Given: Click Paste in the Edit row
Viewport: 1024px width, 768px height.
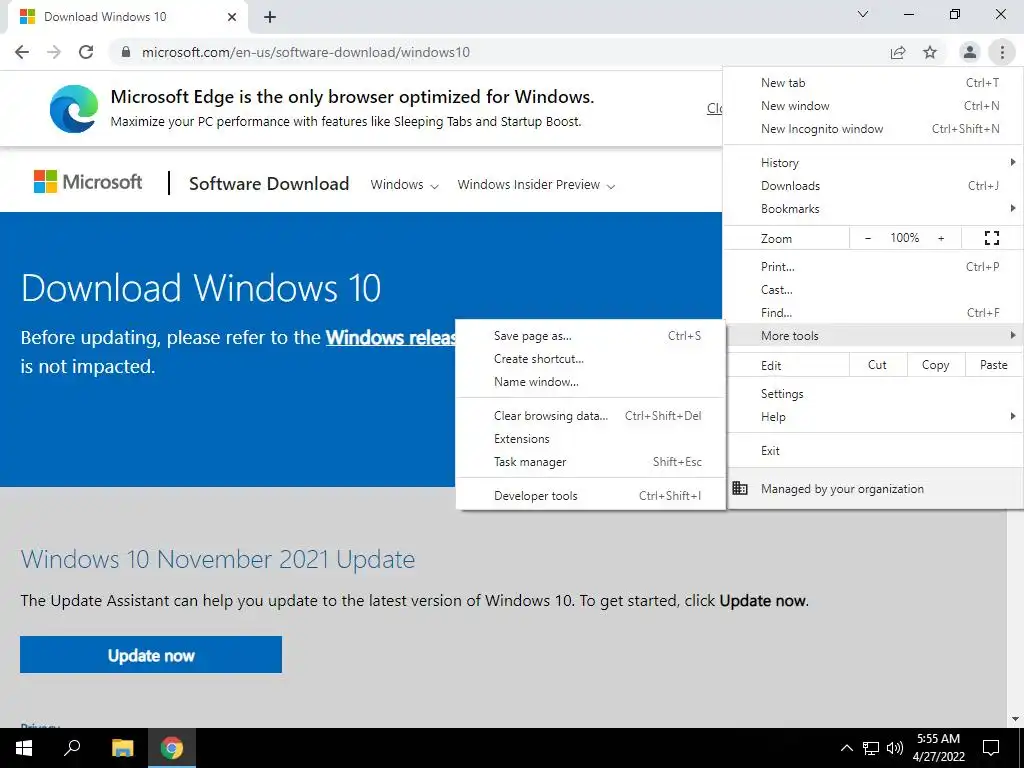Looking at the screenshot, I should (x=994, y=365).
